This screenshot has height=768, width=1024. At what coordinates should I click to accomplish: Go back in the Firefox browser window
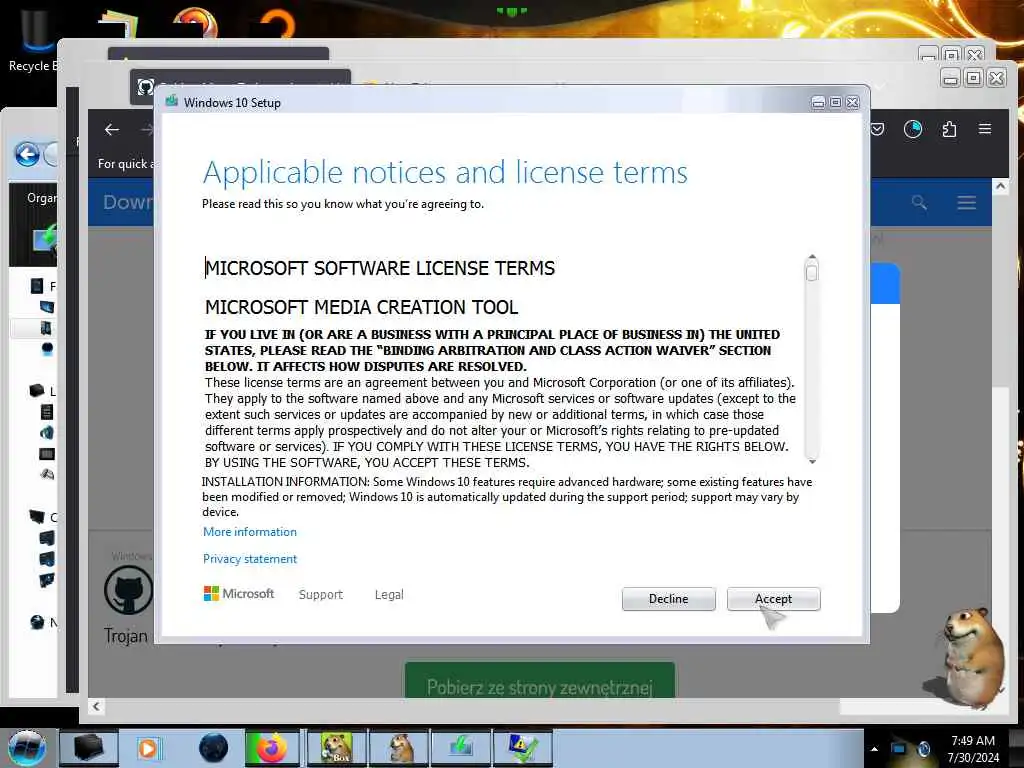112,129
